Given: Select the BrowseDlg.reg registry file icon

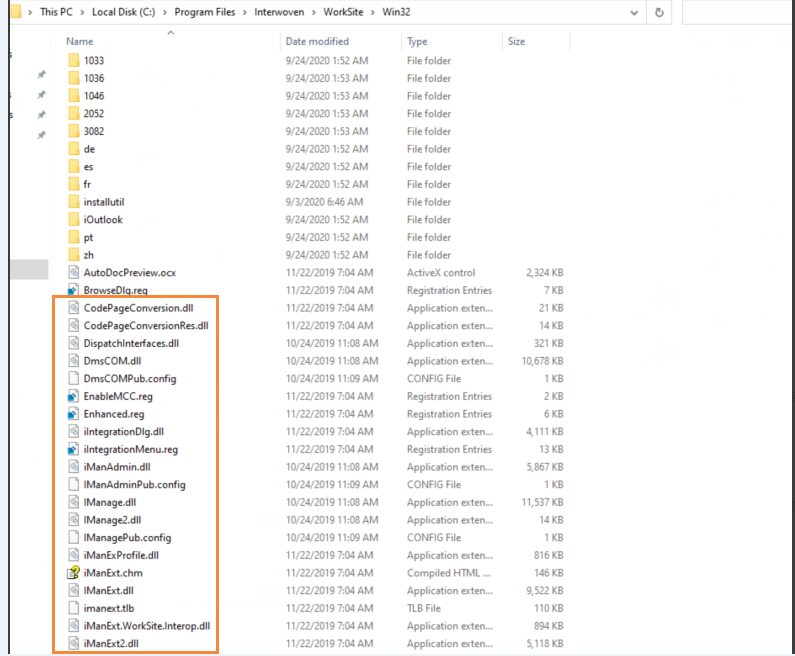Looking at the screenshot, I should (x=73, y=290).
